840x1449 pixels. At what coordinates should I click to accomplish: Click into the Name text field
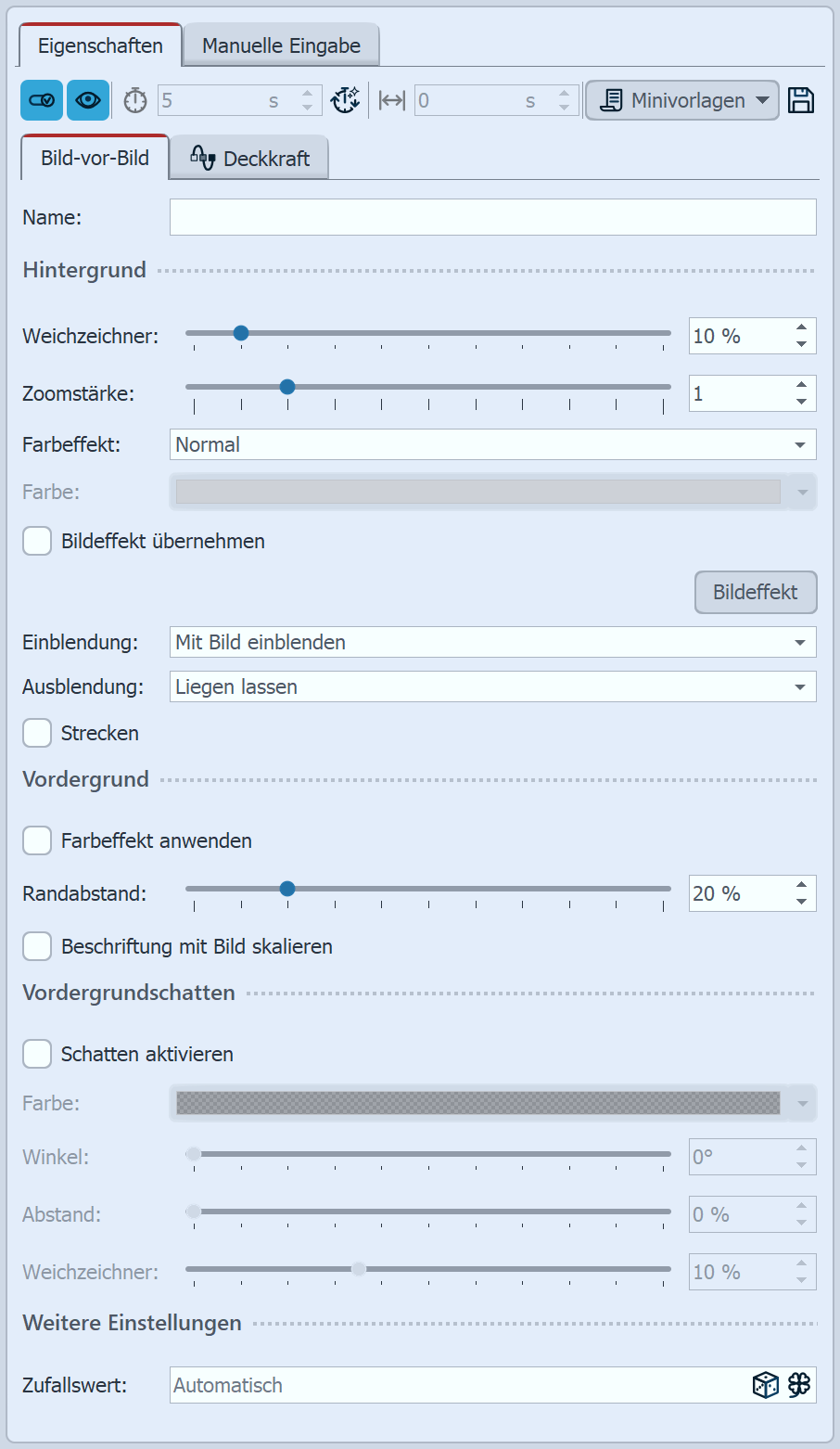point(492,217)
